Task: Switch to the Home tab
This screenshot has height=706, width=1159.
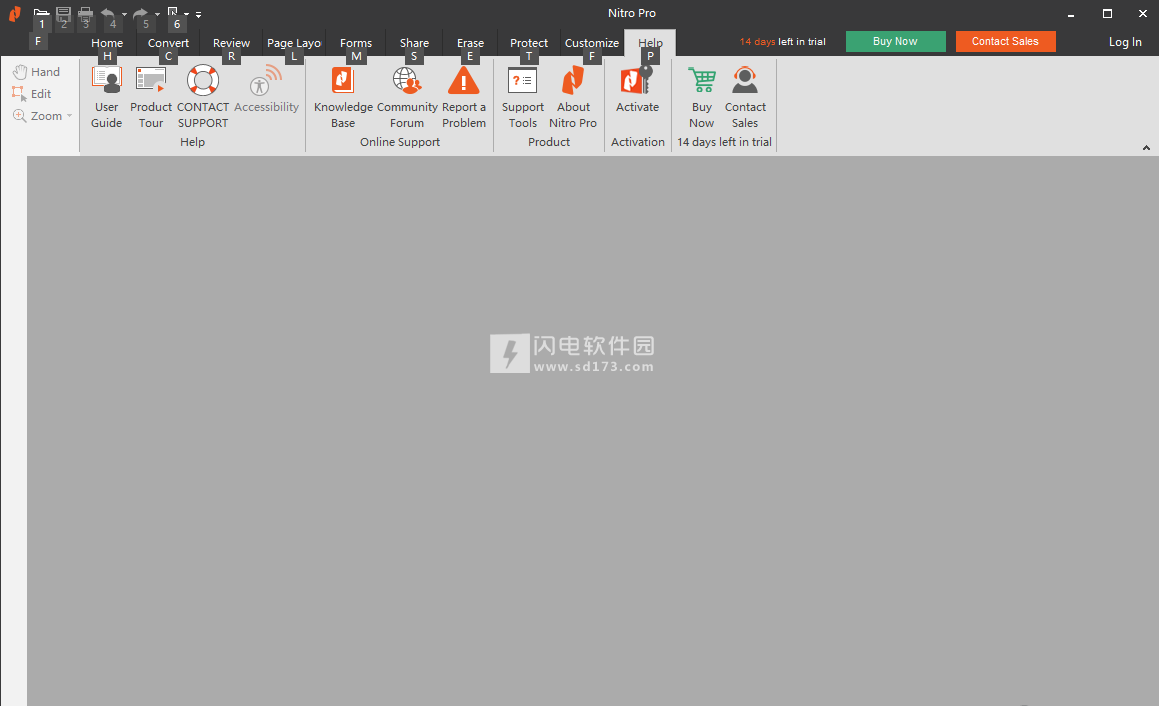Action: pos(107,43)
